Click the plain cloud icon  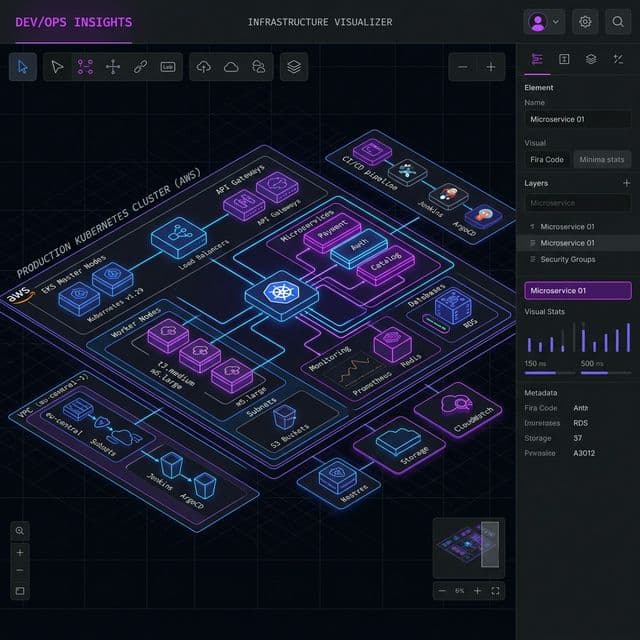[x=231, y=67]
